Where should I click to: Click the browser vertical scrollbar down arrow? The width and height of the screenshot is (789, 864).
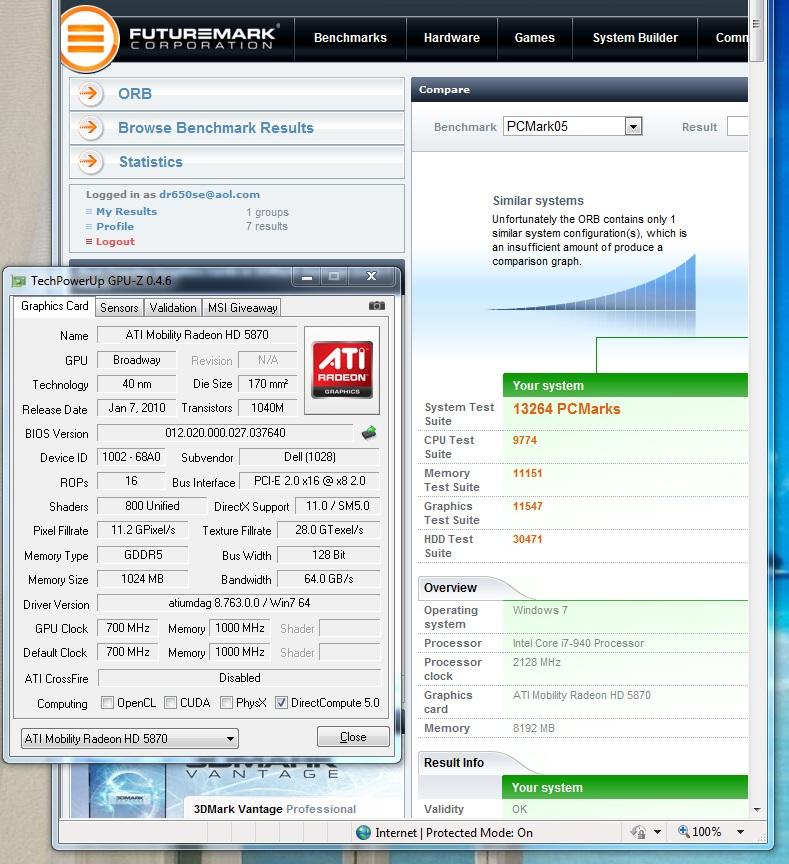click(x=757, y=810)
